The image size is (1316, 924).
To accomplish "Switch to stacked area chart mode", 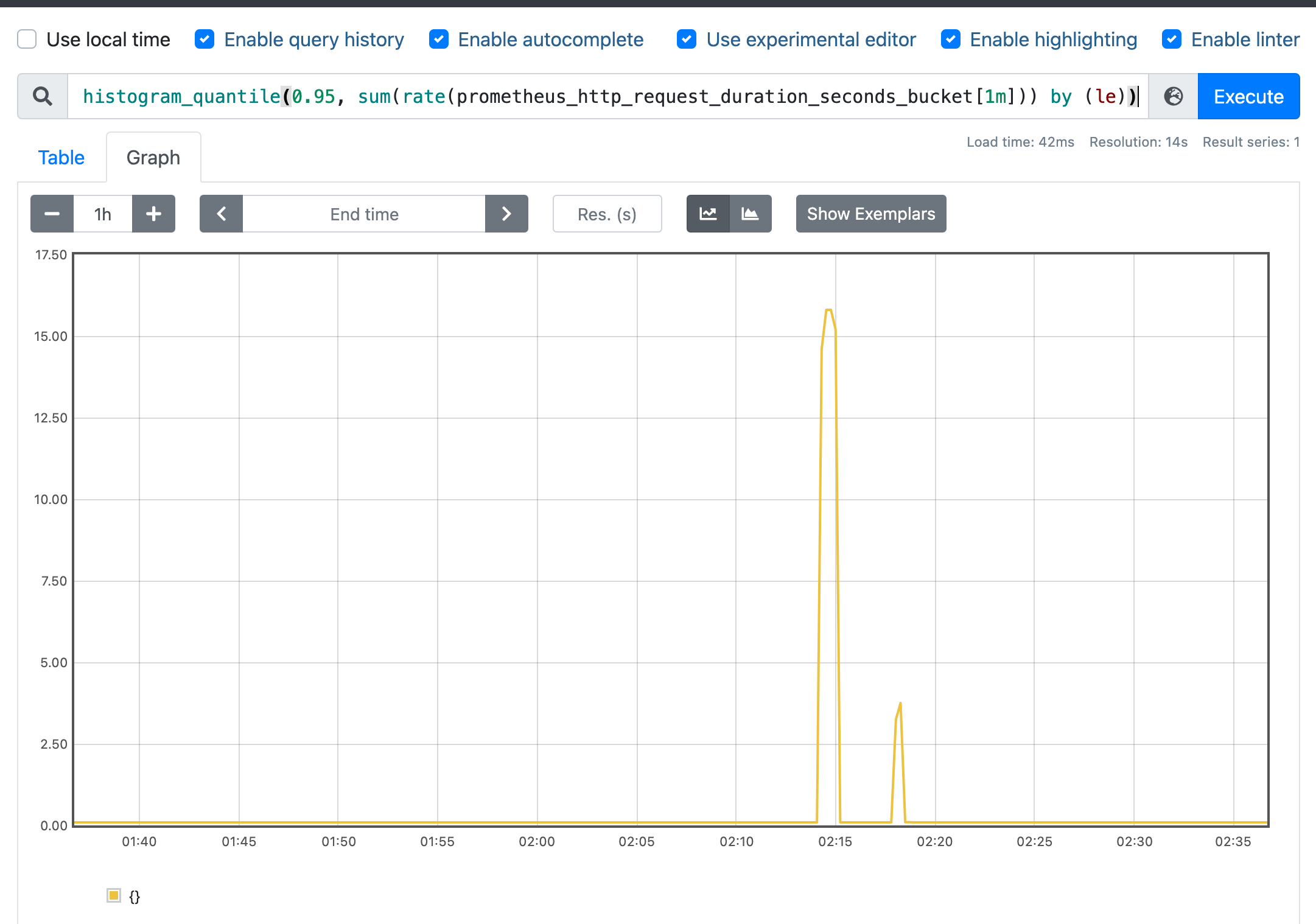I will pos(750,214).
